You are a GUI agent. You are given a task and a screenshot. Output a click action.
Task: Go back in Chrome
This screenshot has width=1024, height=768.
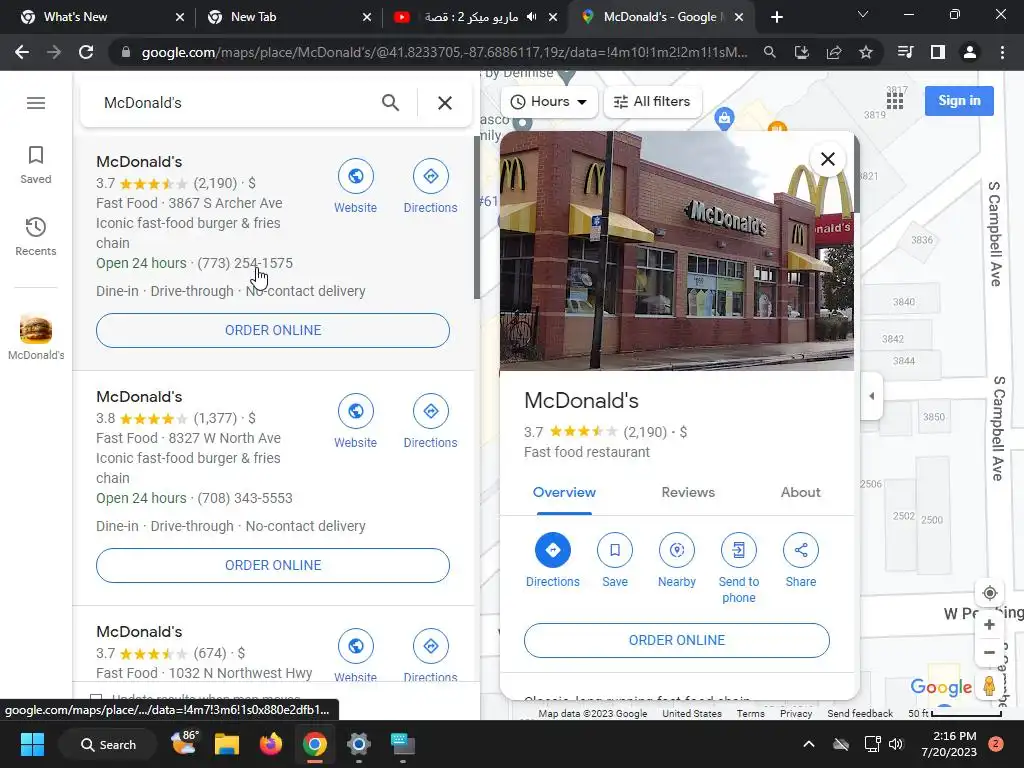click(x=22, y=52)
